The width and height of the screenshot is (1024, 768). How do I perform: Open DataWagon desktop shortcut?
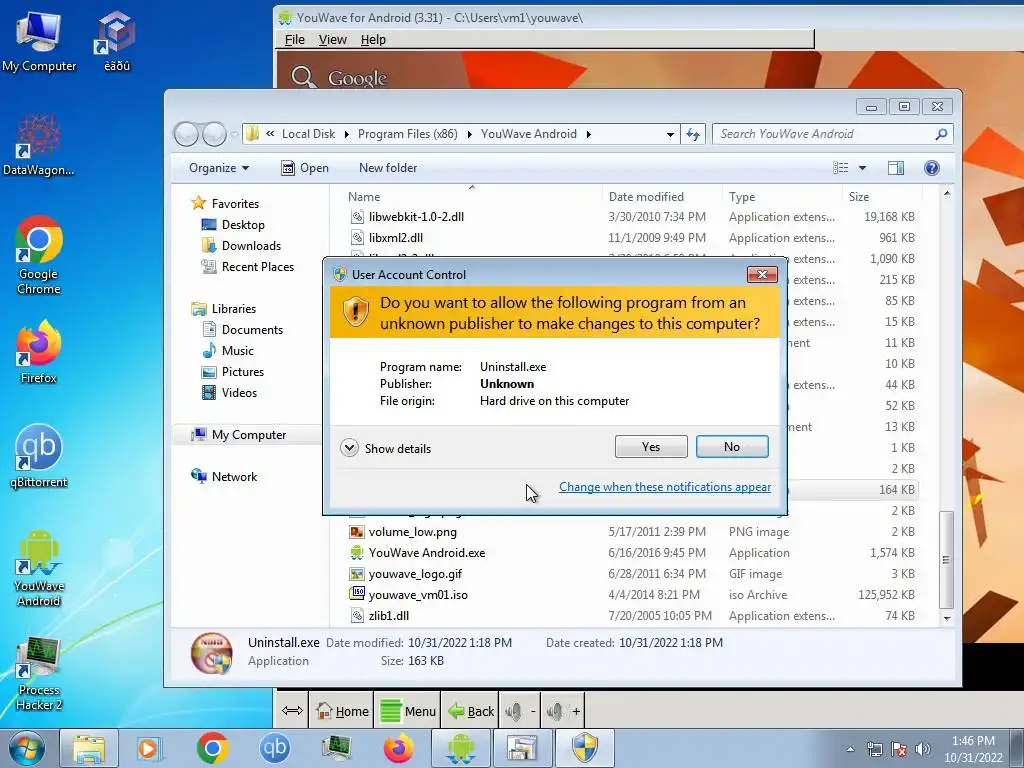click(x=39, y=146)
